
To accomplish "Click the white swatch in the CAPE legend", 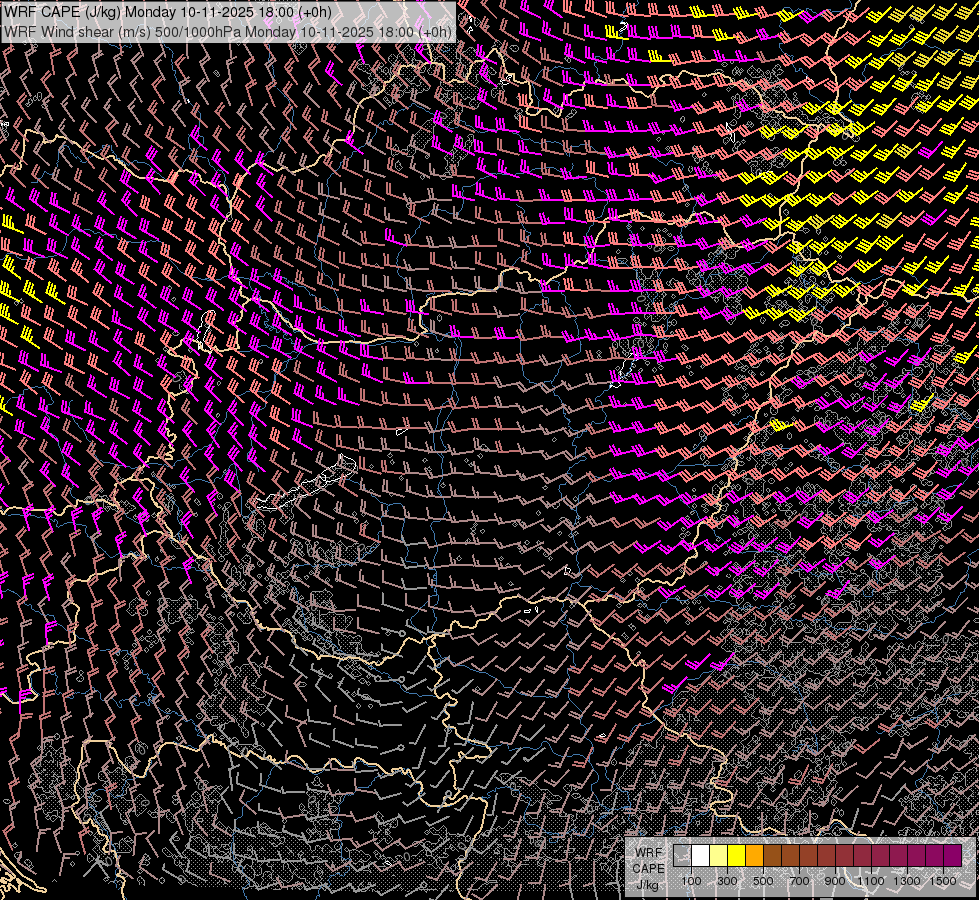I will pos(701,855).
